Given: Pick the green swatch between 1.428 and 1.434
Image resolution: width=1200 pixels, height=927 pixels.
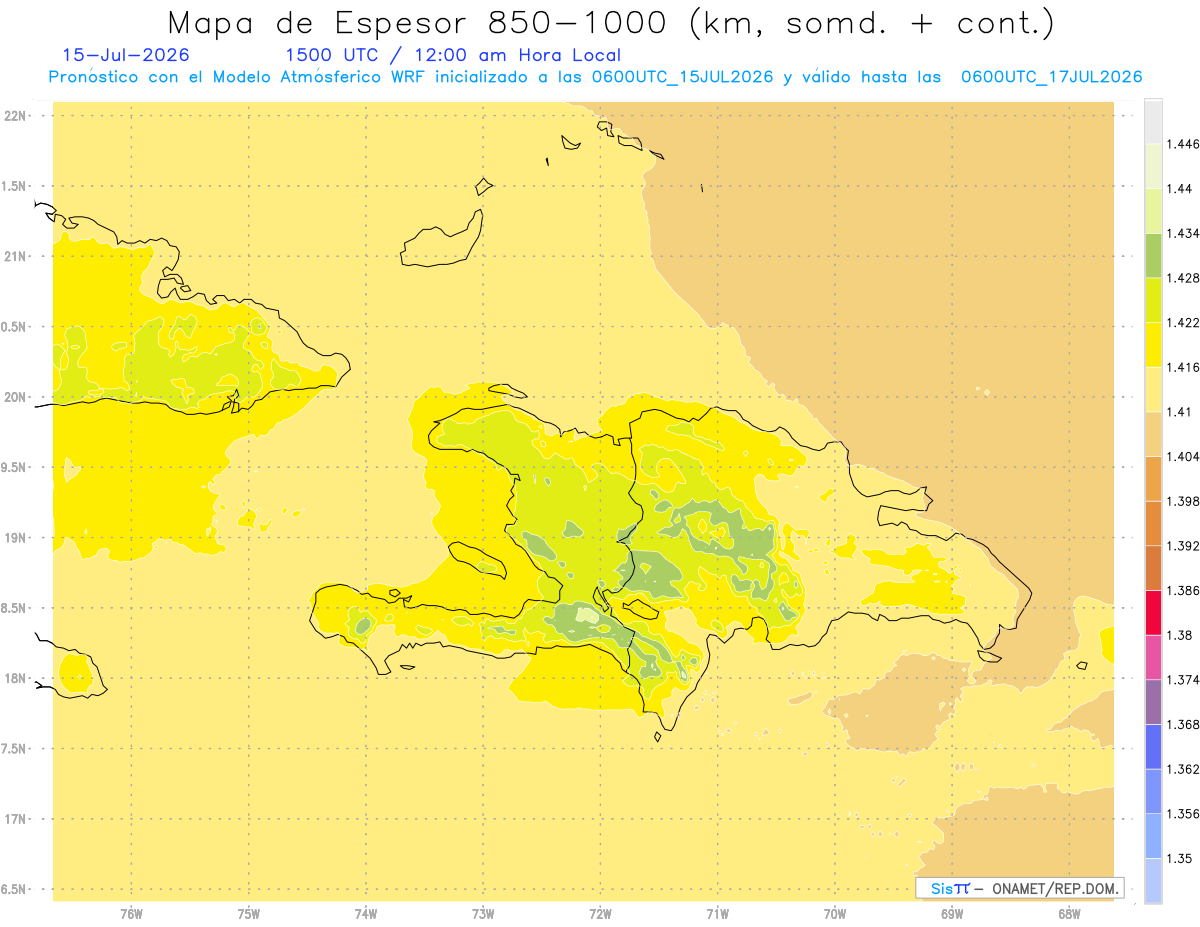Looking at the screenshot, I should pos(1153,256).
